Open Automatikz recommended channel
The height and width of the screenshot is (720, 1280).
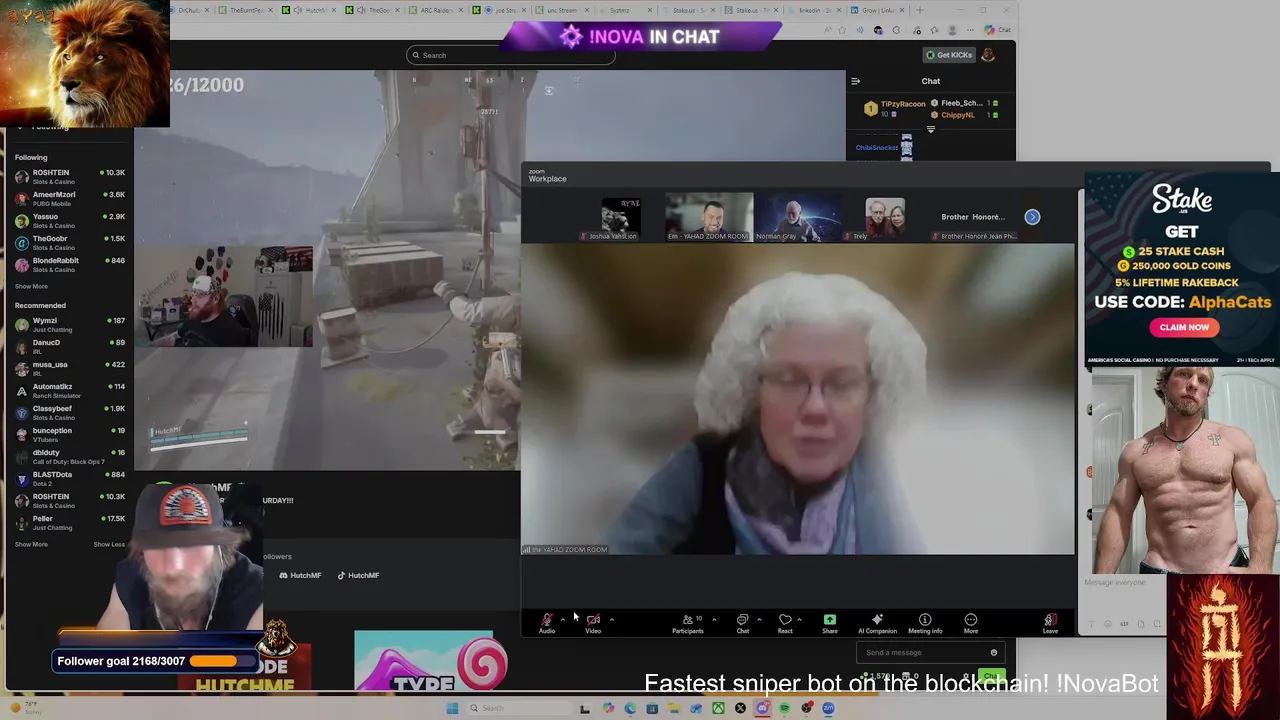click(69, 390)
